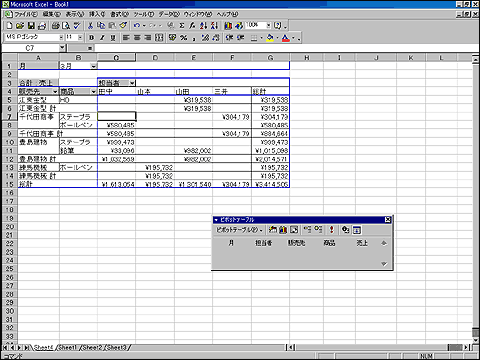The height and width of the screenshot is (360, 480).
Task: Click Hide Detail icon in PivotTable toolbar
Action: coord(307,230)
